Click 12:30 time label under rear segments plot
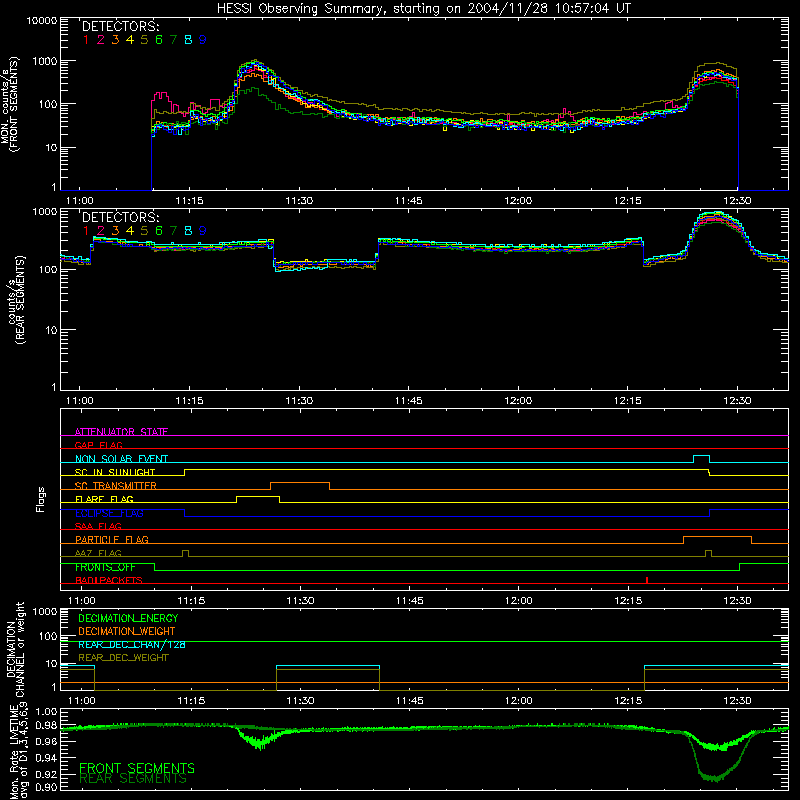The height and width of the screenshot is (800, 800). [737, 401]
